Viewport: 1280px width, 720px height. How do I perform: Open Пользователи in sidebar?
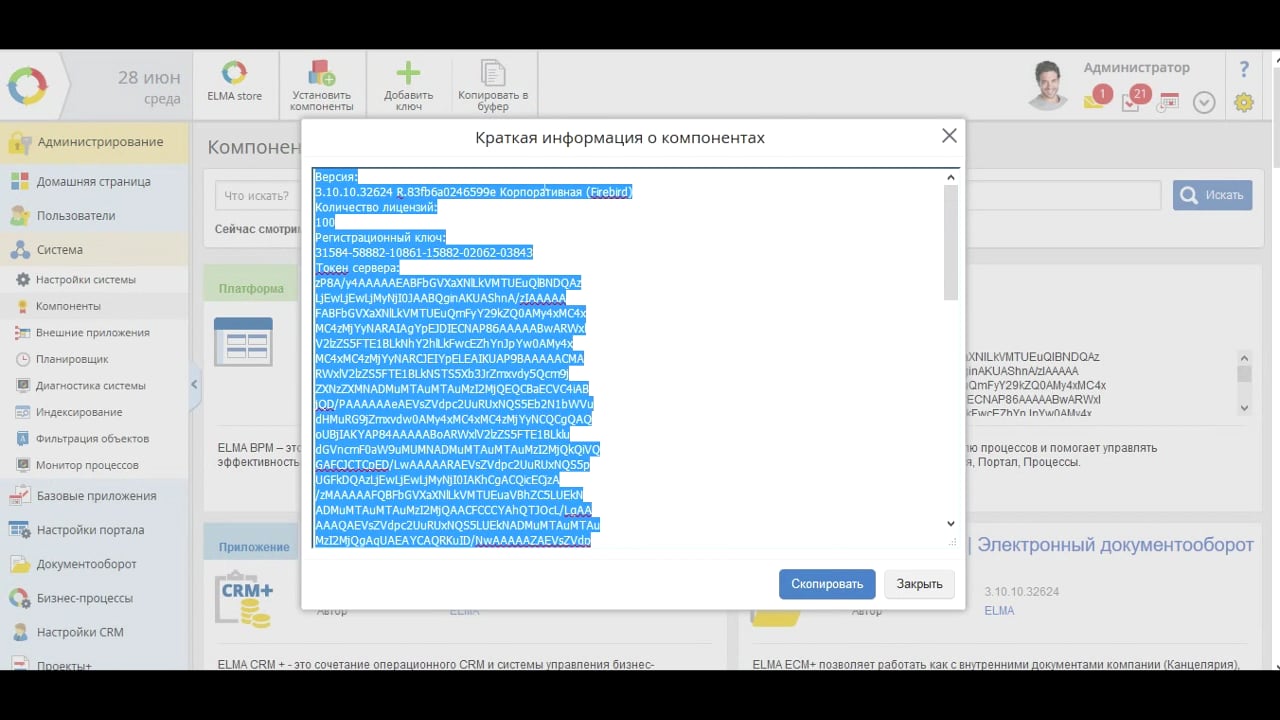[94, 216]
